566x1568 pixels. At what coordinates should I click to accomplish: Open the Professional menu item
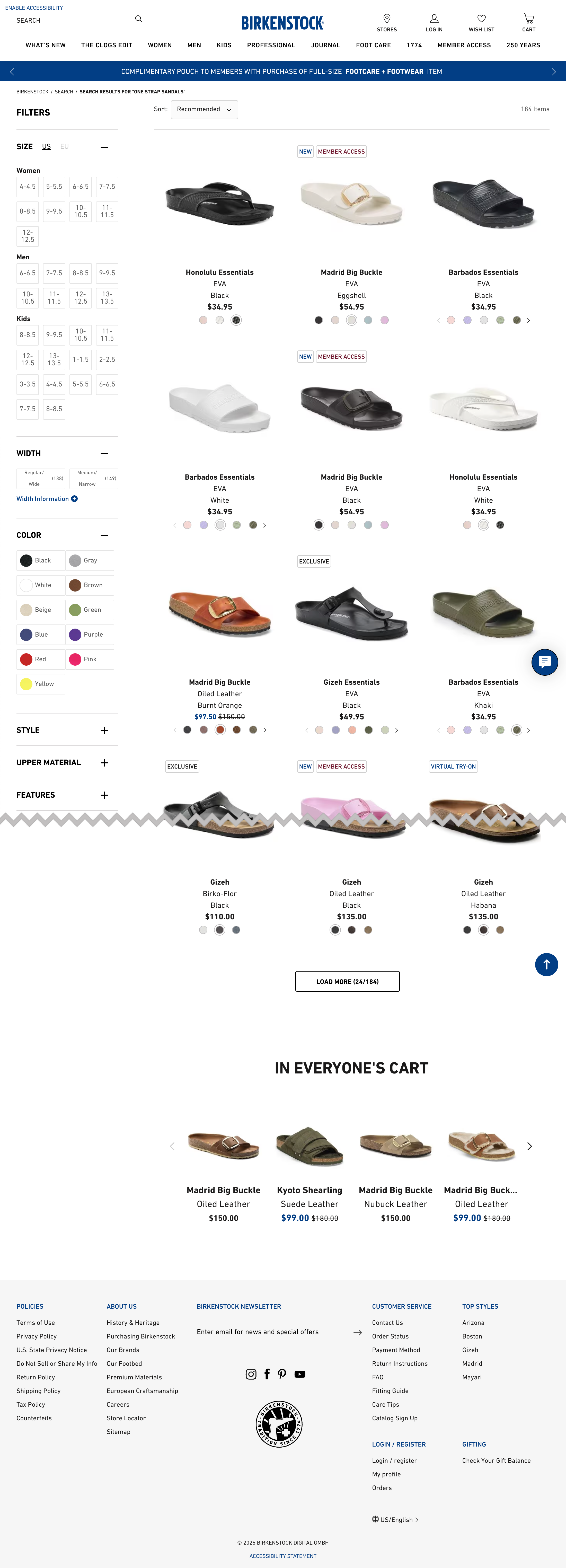click(x=271, y=45)
